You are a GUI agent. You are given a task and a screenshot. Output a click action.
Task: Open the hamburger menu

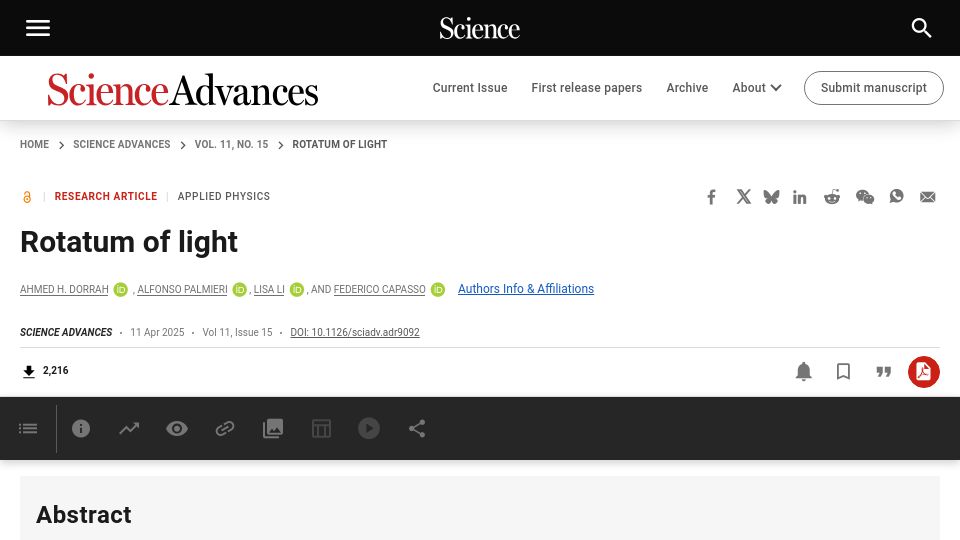pyautogui.click(x=38, y=28)
